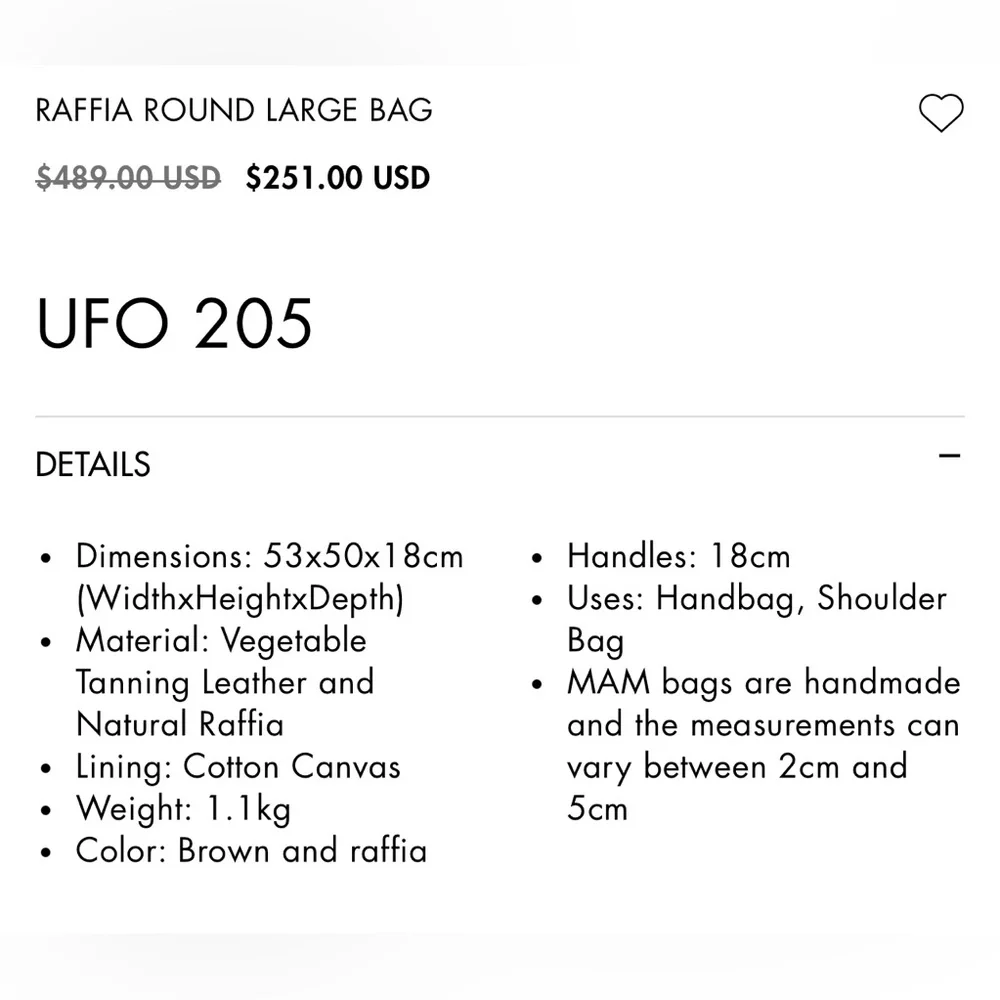Click the WidthxHeightxDepth text
The image size is (1000, 1000).
(240, 599)
